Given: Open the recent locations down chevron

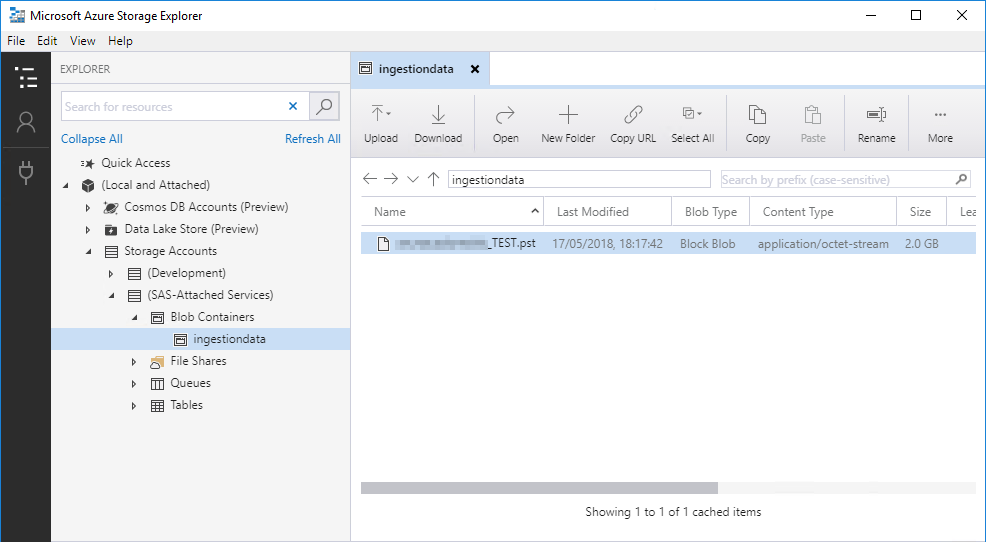Looking at the screenshot, I should (413, 180).
